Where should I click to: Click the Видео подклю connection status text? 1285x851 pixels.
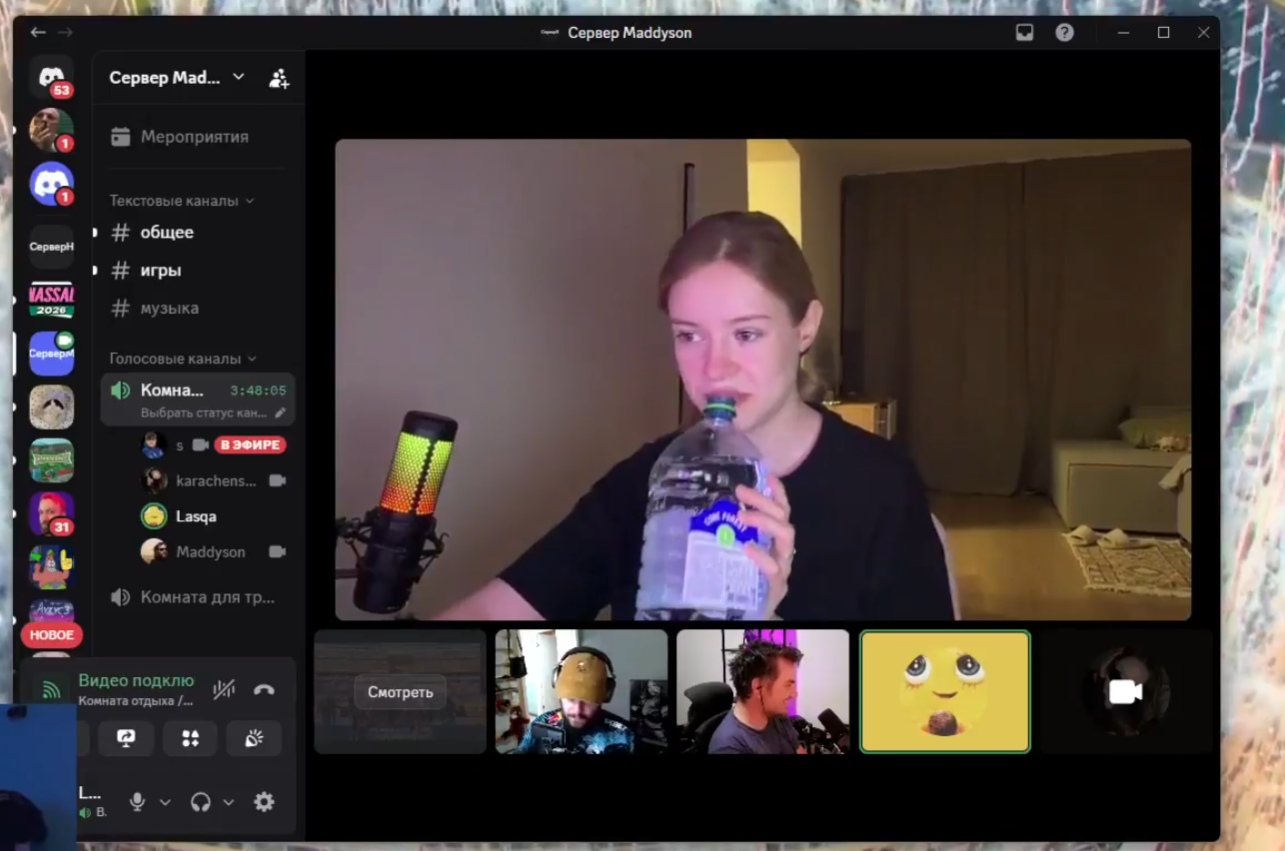coord(136,680)
